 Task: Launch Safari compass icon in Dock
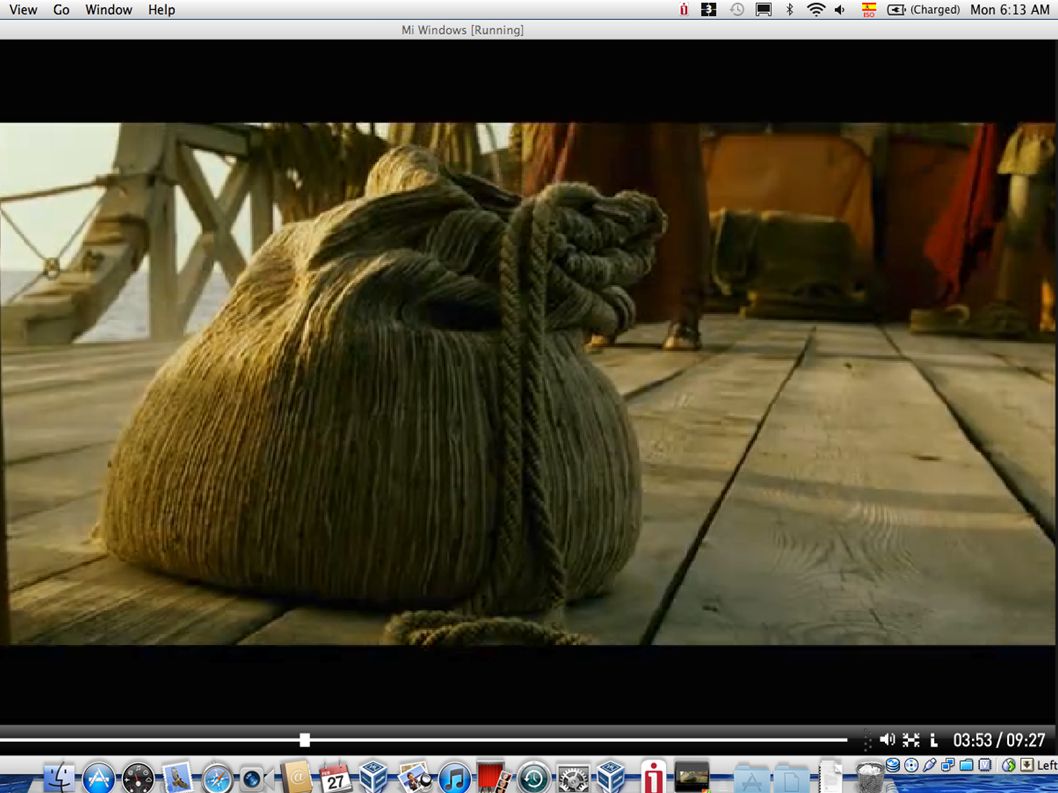coord(217,778)
